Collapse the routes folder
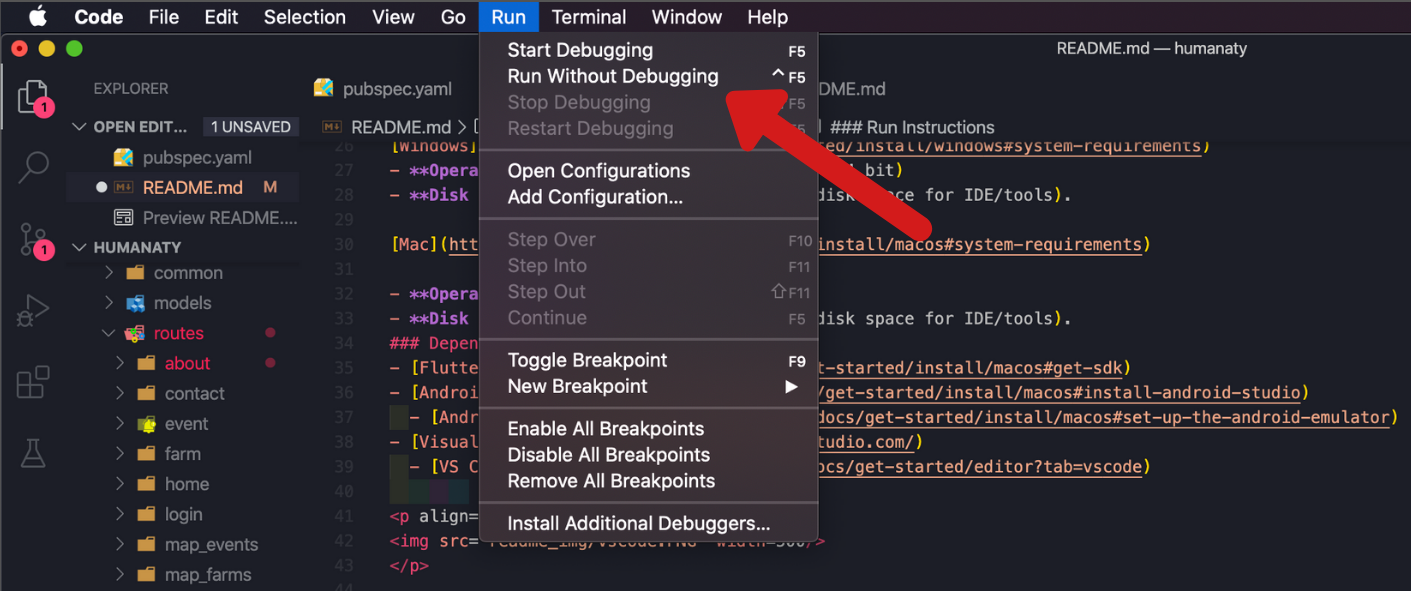This screenshot has height=591, width=1411. point(109,333)
